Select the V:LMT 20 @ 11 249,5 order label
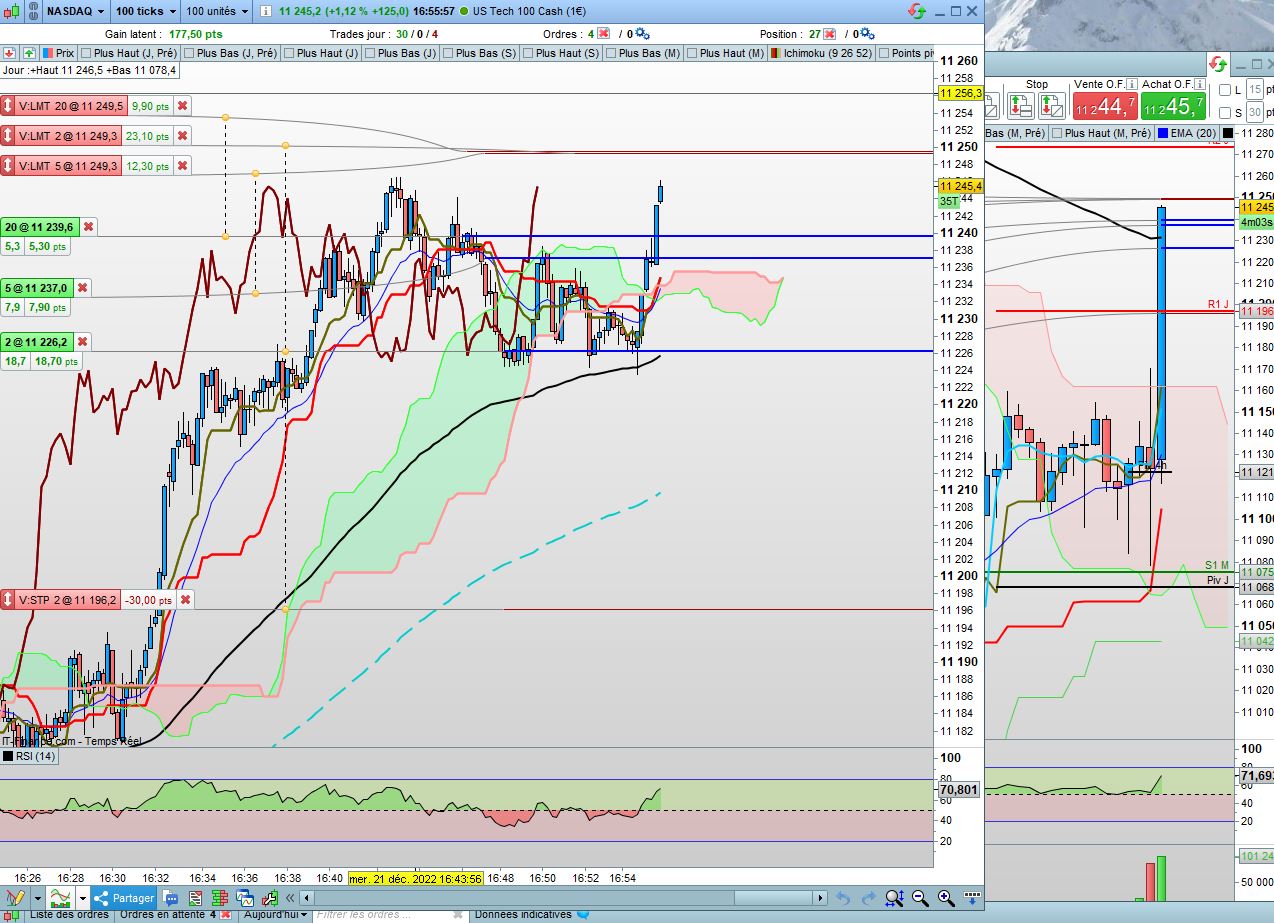Image resolution: width=1274 pixels, height=923 pixels. click(71, 106)
